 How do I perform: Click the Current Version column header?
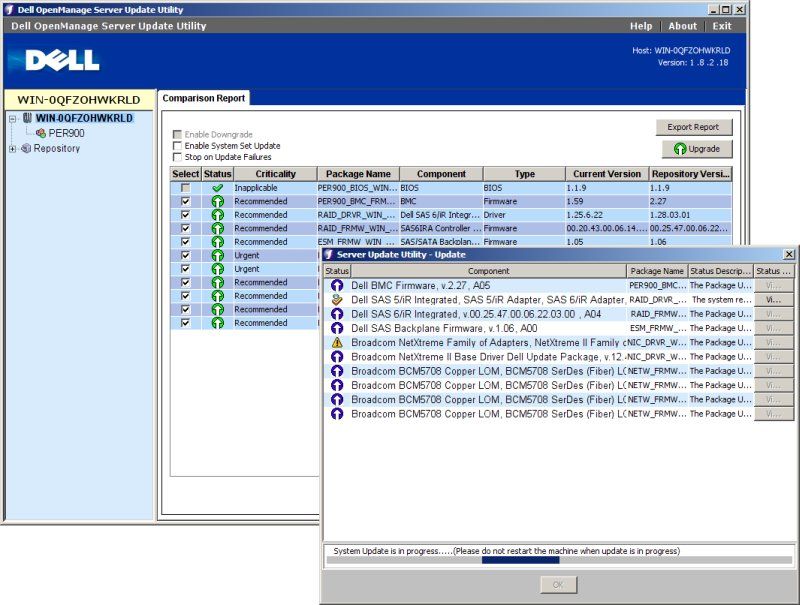(607, 174)
